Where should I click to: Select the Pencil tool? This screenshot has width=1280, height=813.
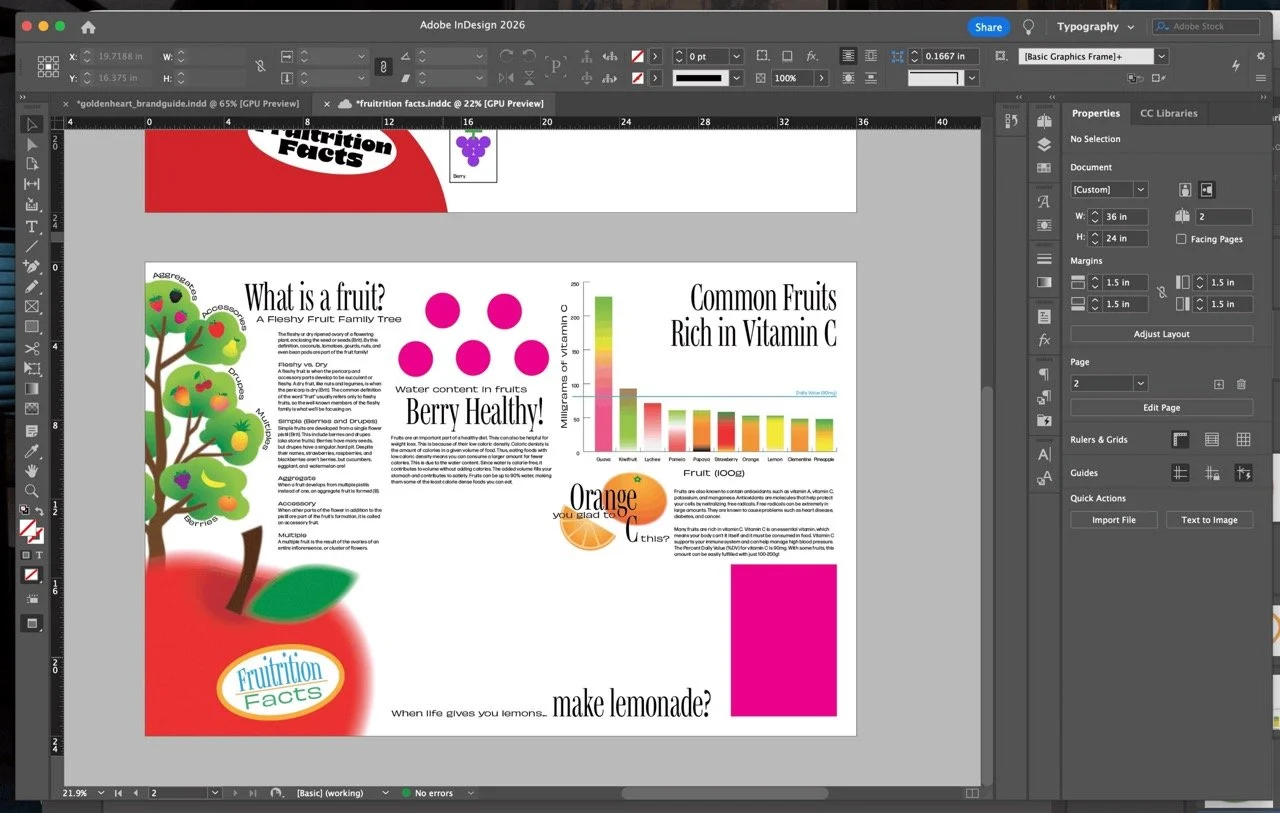(32, 287)
